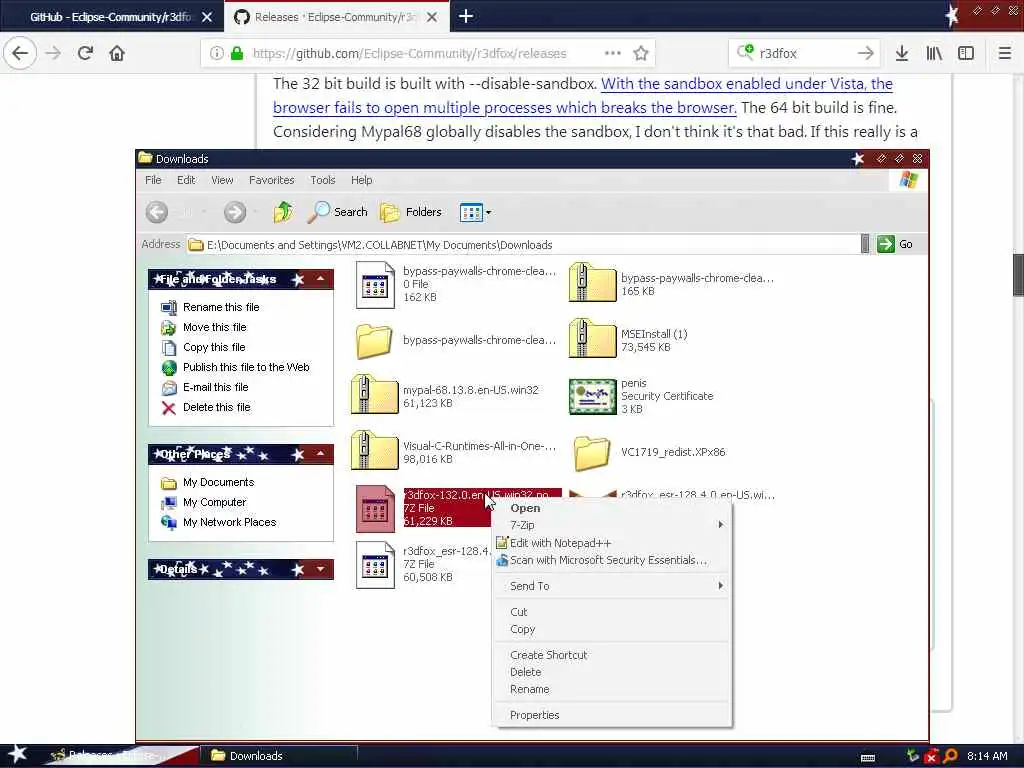Click Explorer Back toolbar button
The width and height of the screenshot is (1024, 768).
pos(157,212)
